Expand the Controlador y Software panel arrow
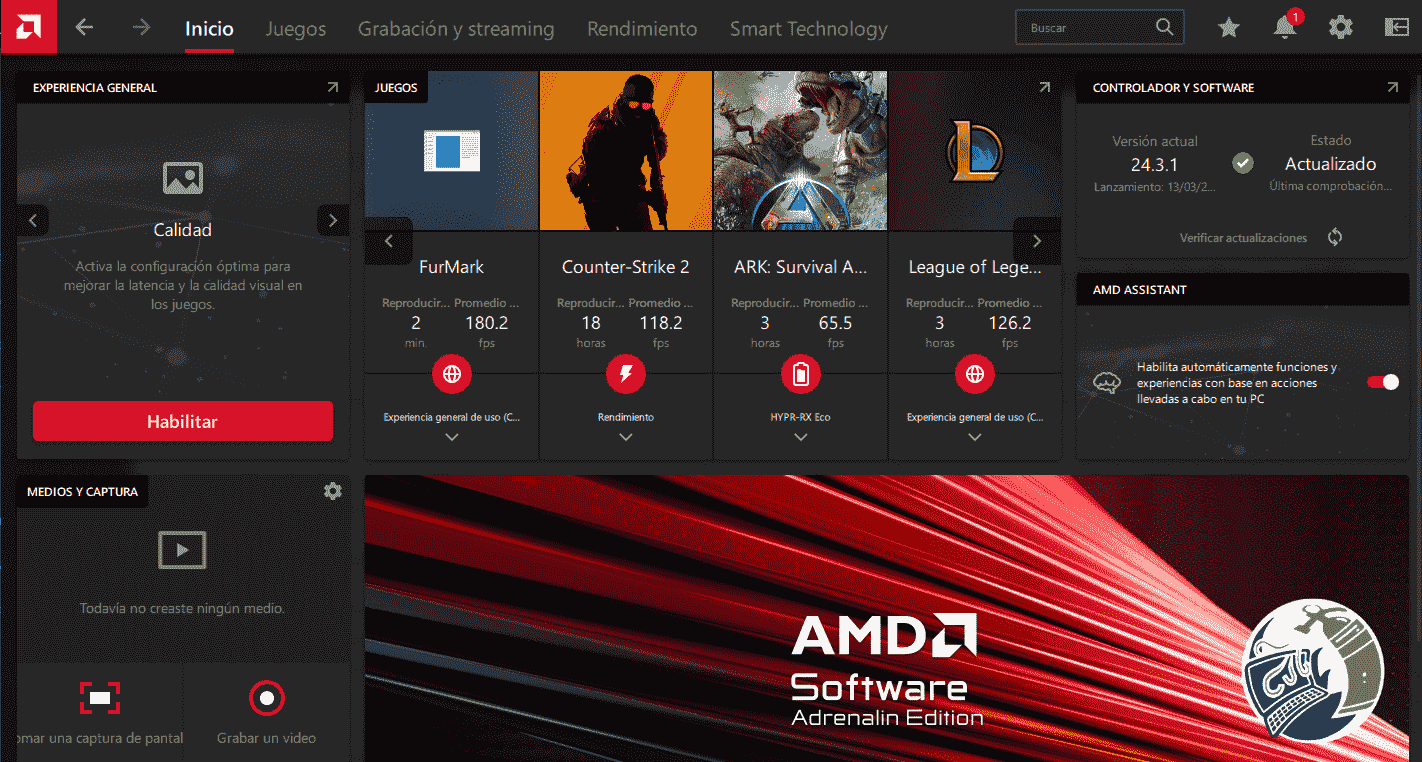1422x762 pixels. tap(1393, 88)
